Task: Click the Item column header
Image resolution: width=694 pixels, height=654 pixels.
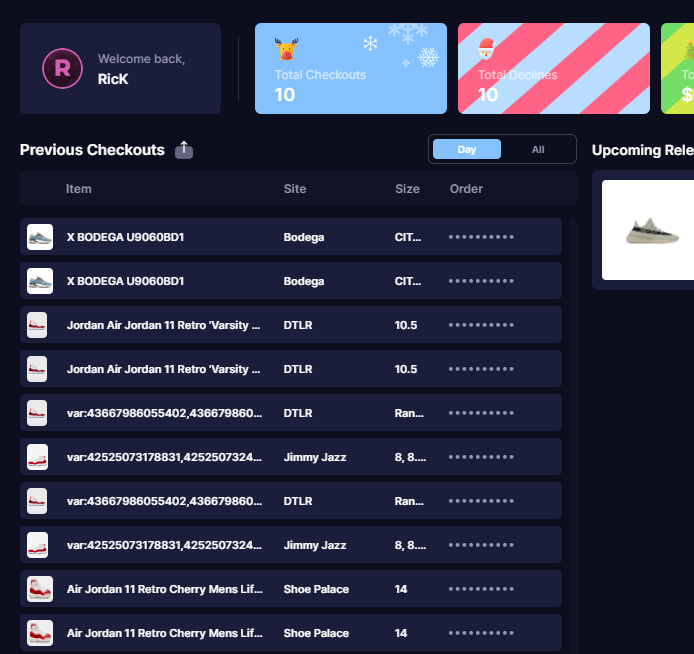Action: point(79,189)
